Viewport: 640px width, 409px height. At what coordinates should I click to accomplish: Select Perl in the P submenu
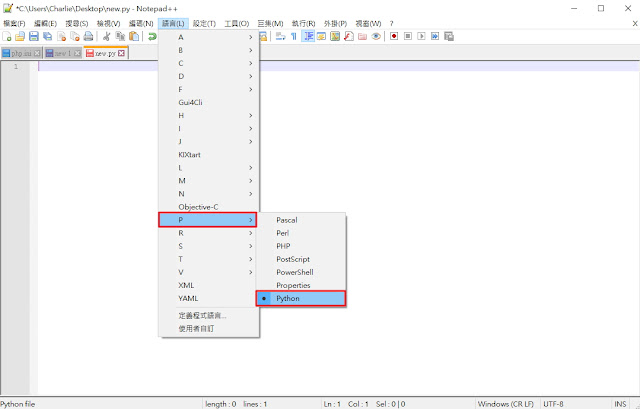[301, 233]
